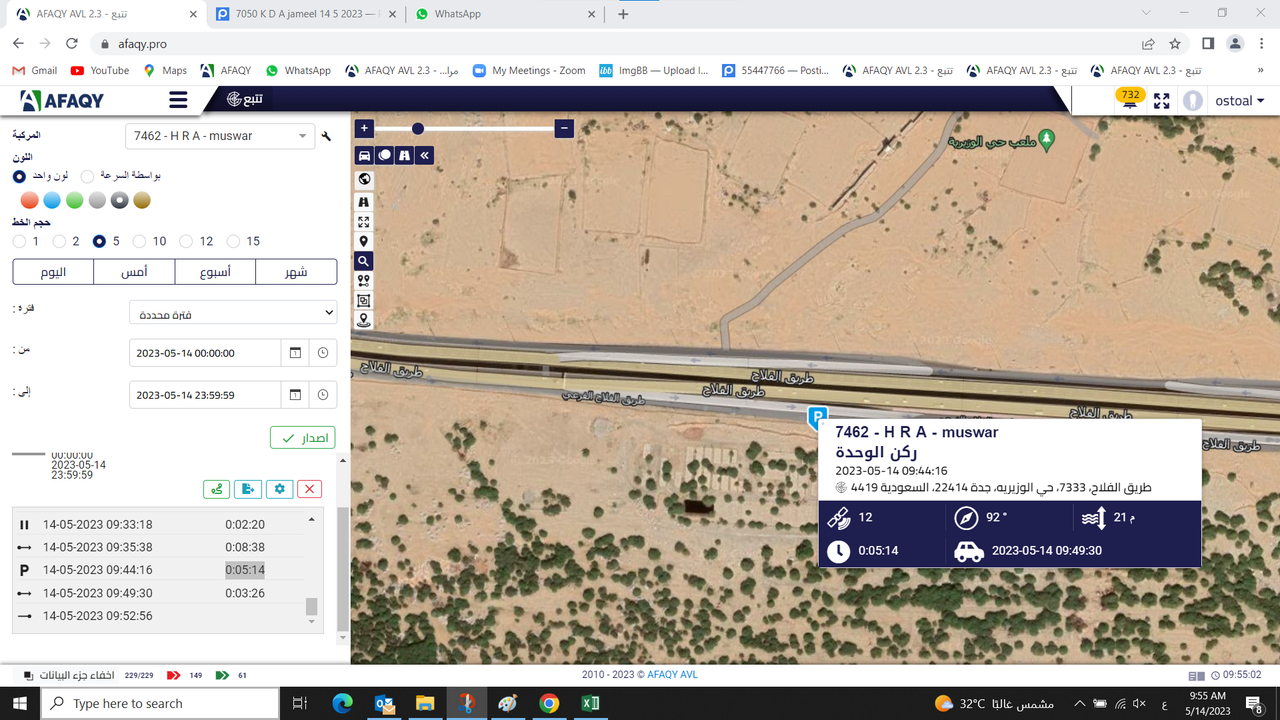
Task: Open calendar picker for the from date
Action: (295, 353)
